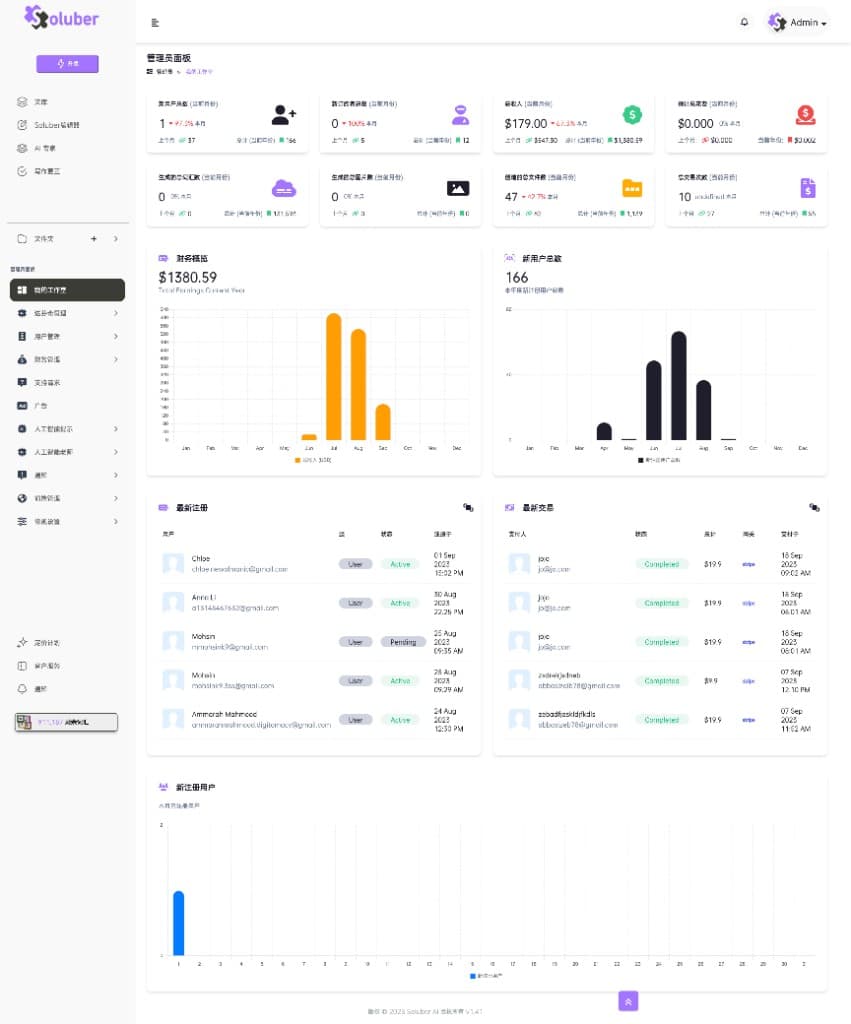Screen dimensions: 851x1024
Task: Click the bell icon at sidebar bottom
Action: pos(22,689)
